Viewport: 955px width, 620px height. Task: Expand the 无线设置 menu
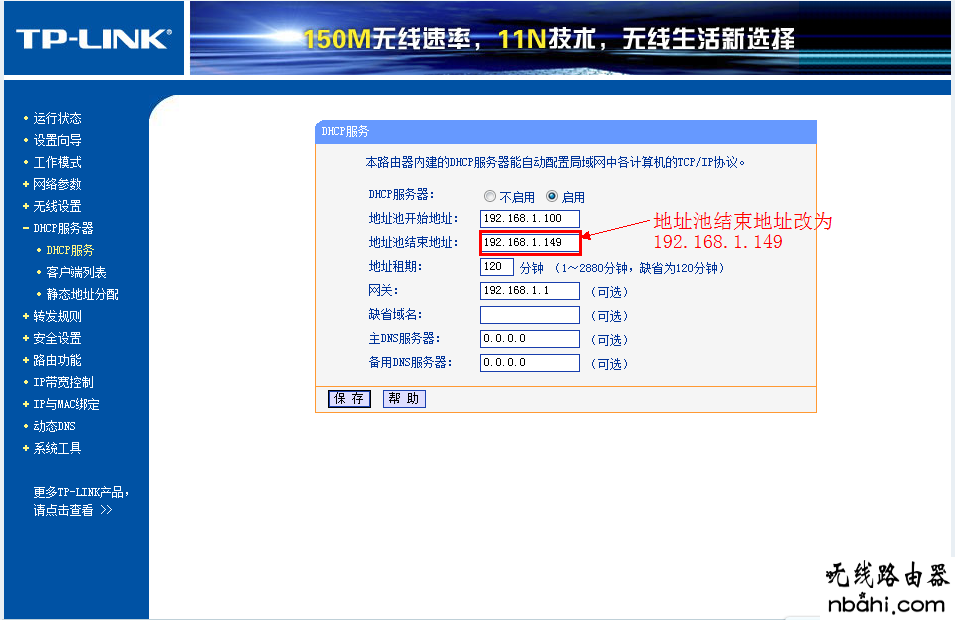pyautogui.click(x=57, y=206)
